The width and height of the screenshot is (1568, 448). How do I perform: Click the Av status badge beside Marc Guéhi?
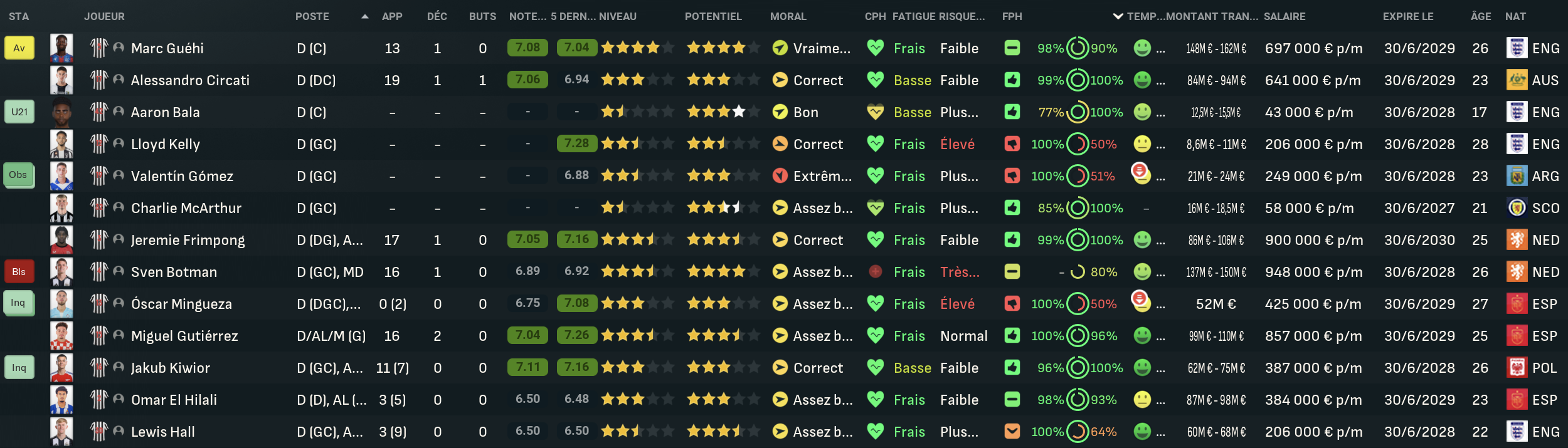coord(19,48)
